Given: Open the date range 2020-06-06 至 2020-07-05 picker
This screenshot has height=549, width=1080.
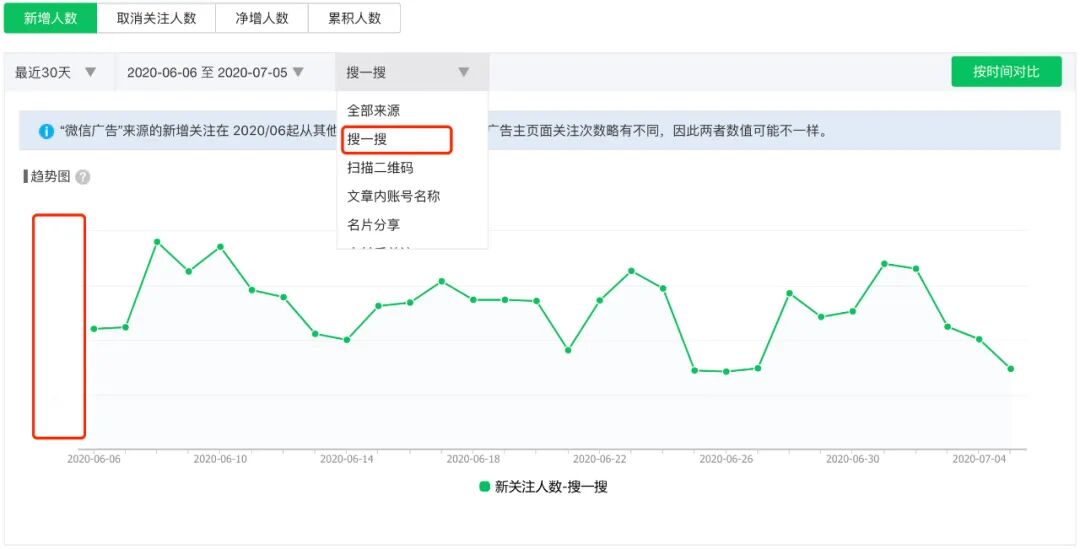Looking at the screenshot, I should pos(215,72).
